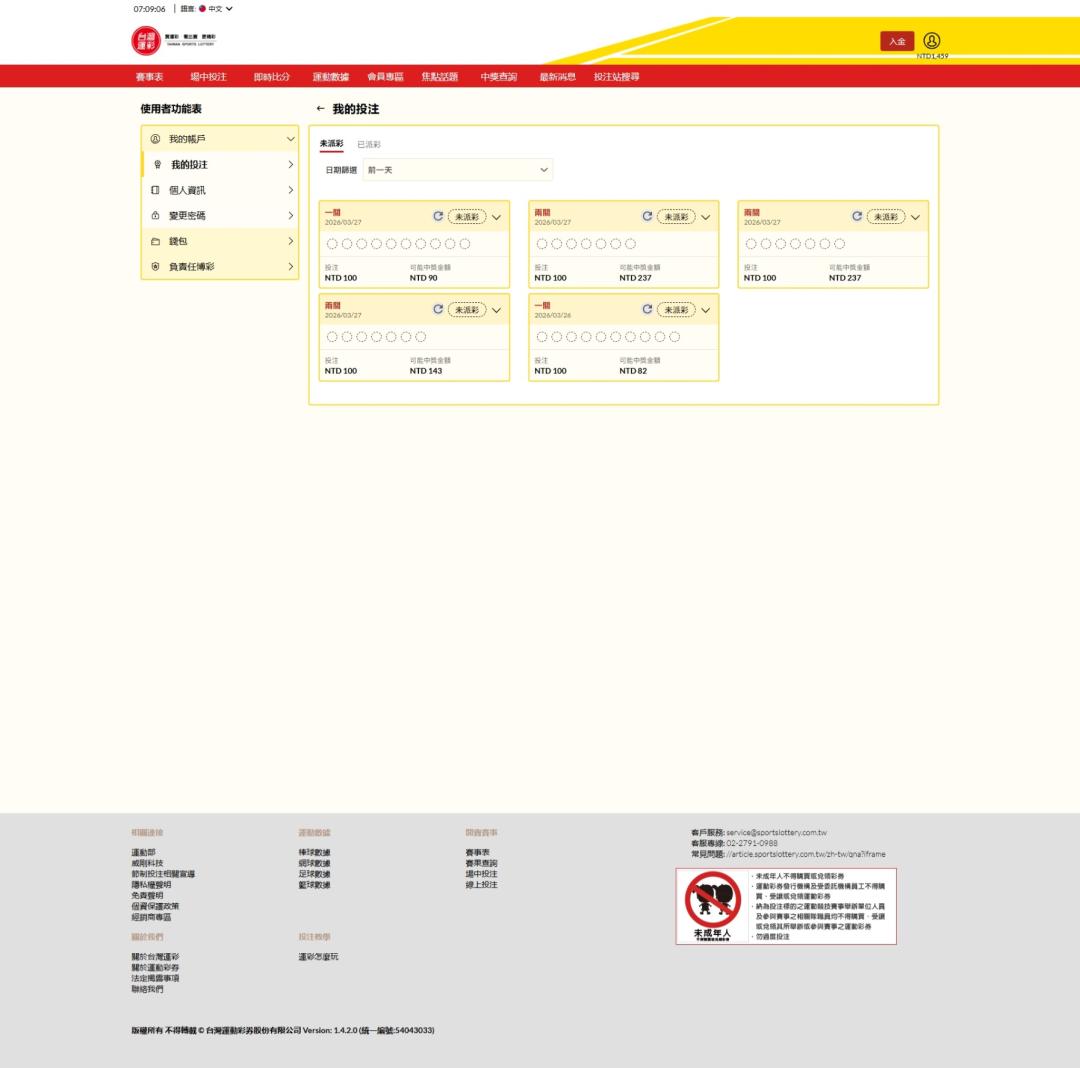The width and height of the screenshot is (1080, 1068).
Task: Open 場中投注 in the red navigation bar
Action: click(x=209, y=76)
